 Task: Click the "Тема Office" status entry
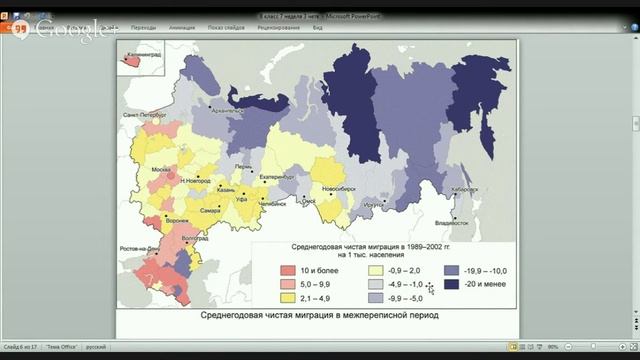(x=61, y=347)
